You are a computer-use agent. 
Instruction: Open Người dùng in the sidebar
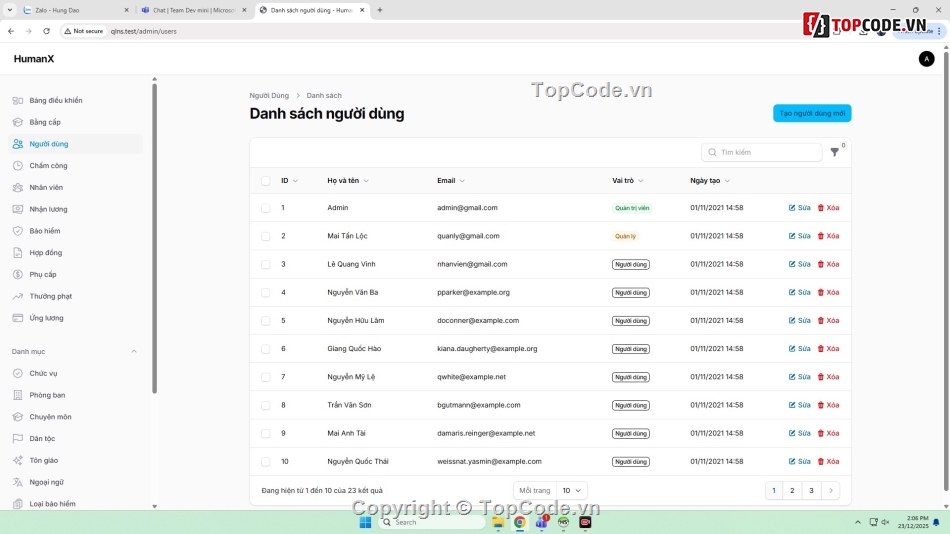tap(76, 144)
